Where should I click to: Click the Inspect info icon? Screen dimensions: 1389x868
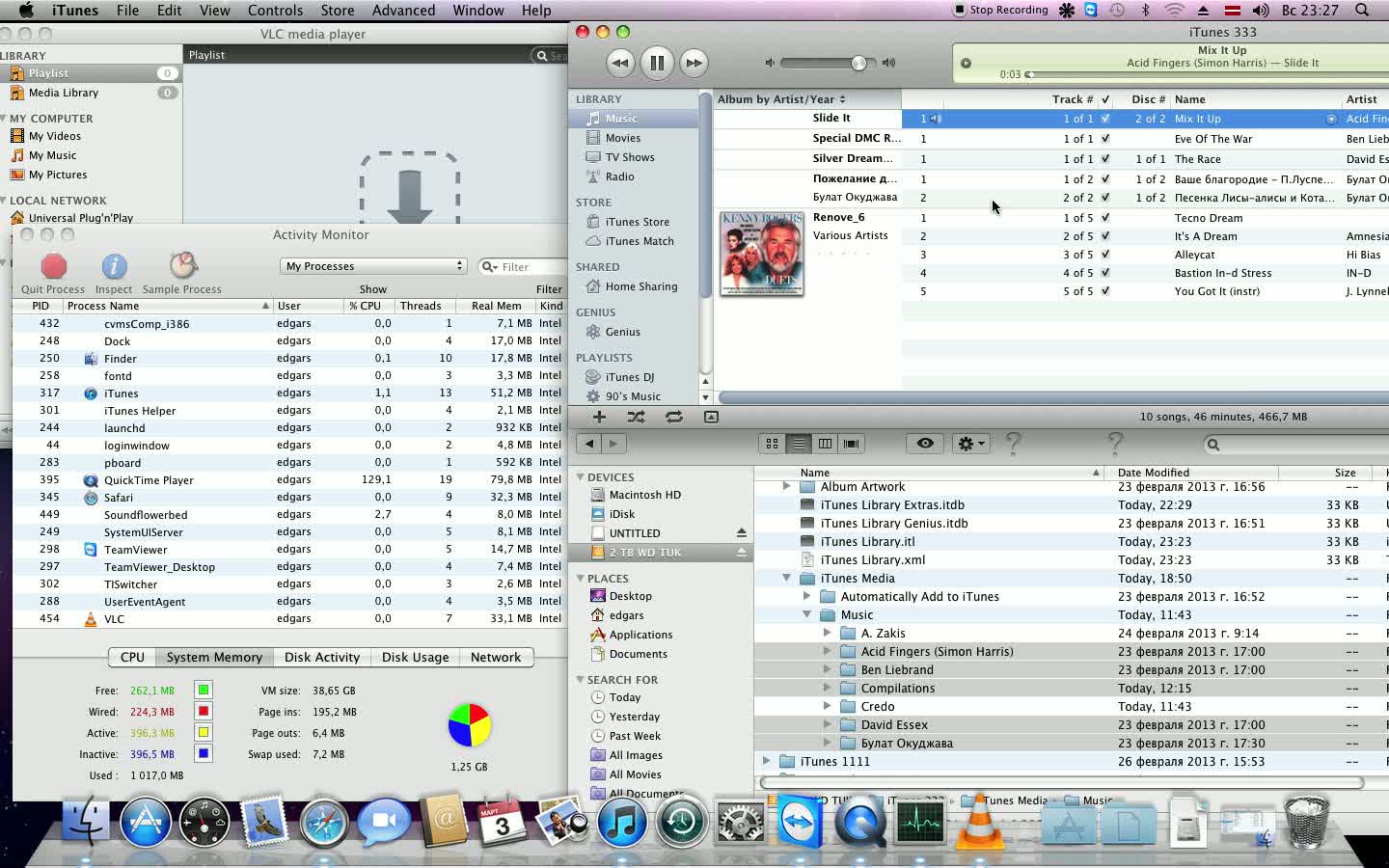pos(114,266)
